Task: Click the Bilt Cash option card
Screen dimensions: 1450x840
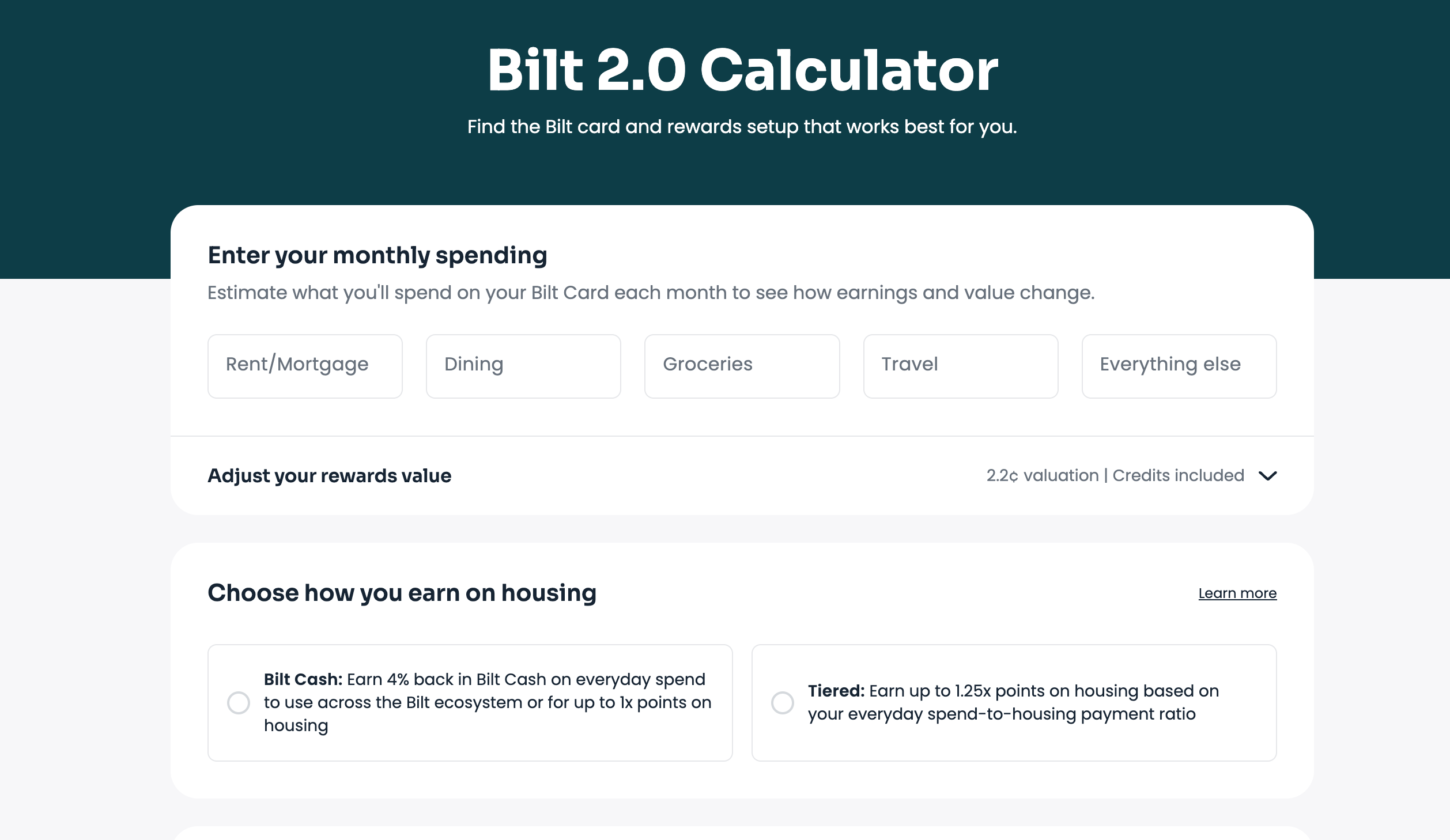Action: pyautogui.click(x=470, y=702)
